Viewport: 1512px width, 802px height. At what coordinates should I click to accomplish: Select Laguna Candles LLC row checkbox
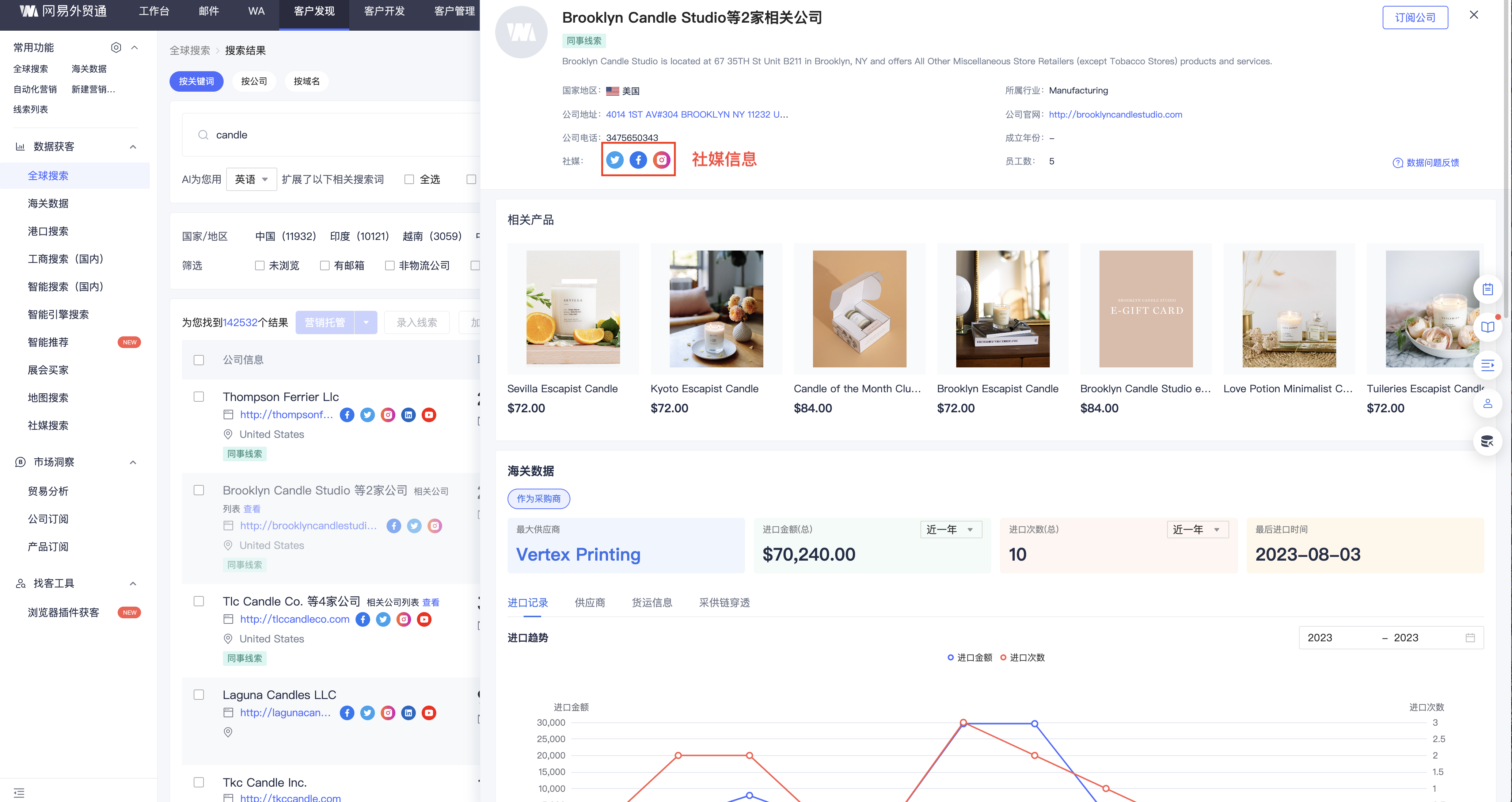[199, 695]
